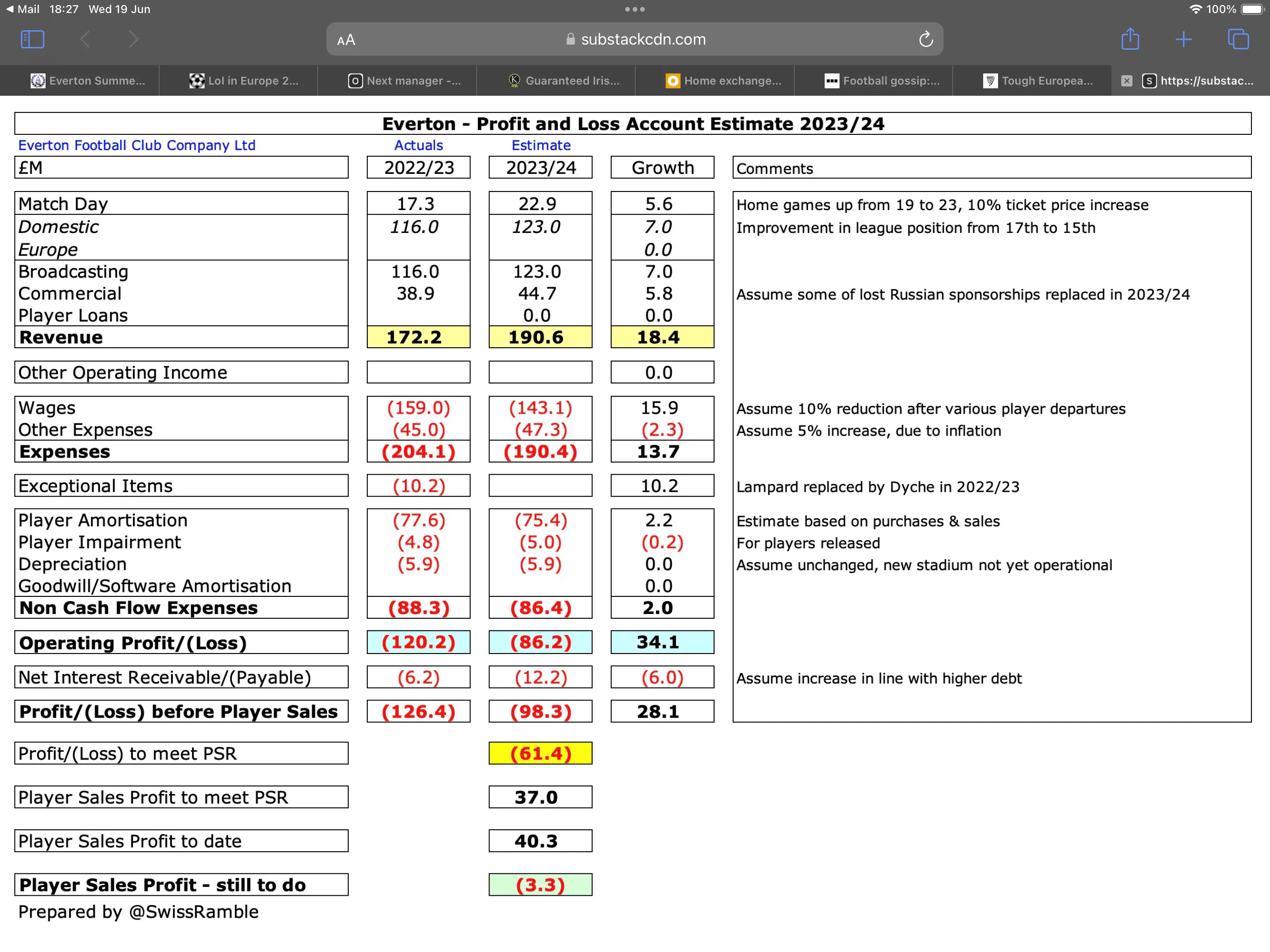This screenshot has width=1270, height=952.
Task: Tap the battery status indicator
Action: (1252, 9)
